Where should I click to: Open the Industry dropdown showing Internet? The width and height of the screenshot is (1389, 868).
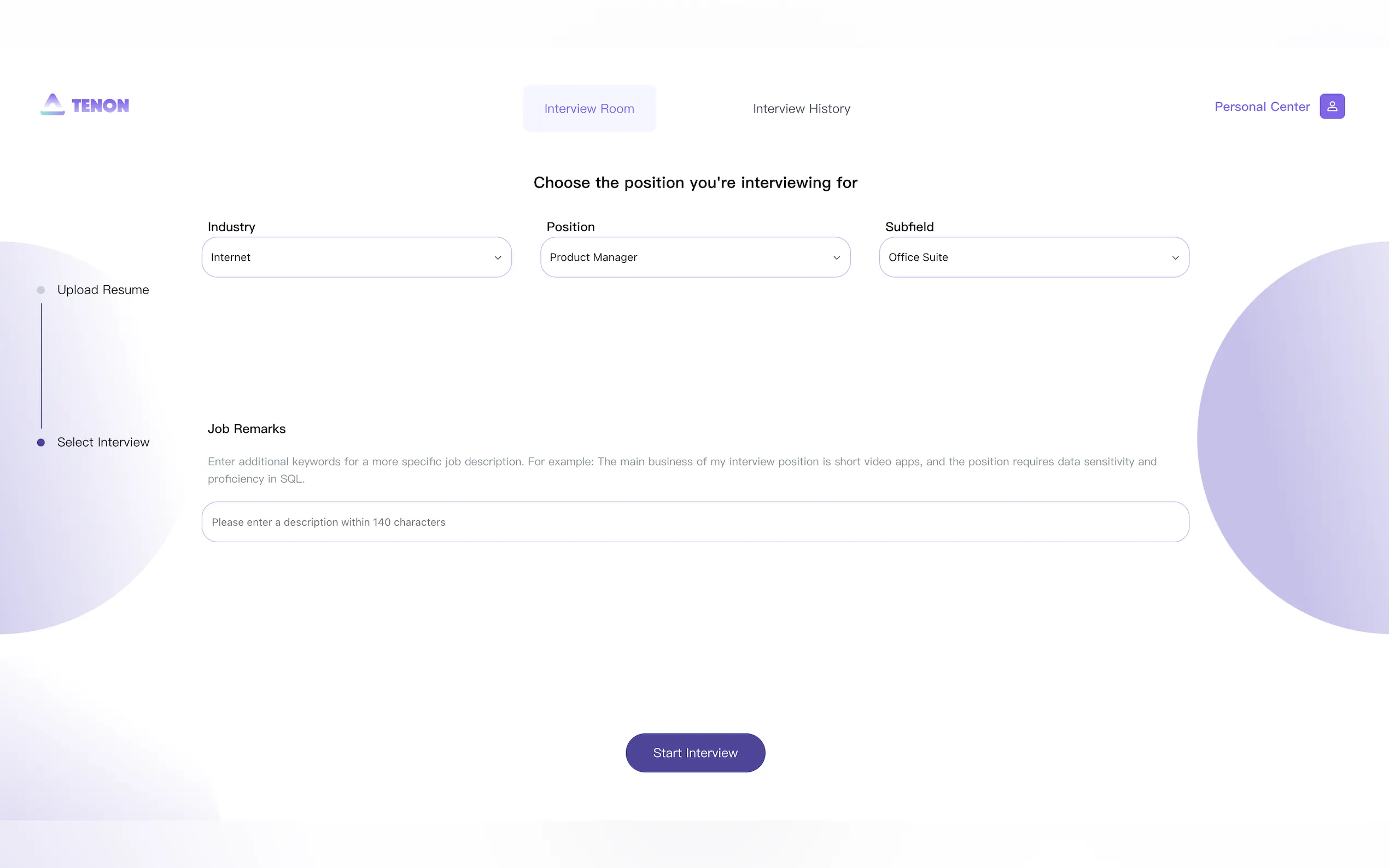[357, 257]
